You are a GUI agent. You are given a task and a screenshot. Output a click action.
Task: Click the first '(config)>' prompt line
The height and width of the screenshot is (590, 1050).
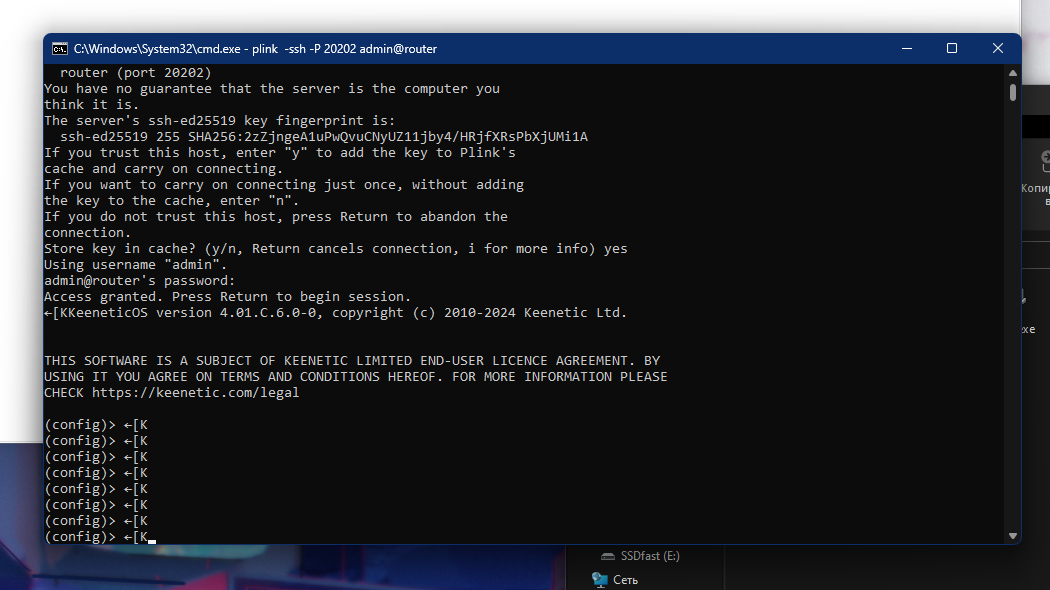coord(96,425)
